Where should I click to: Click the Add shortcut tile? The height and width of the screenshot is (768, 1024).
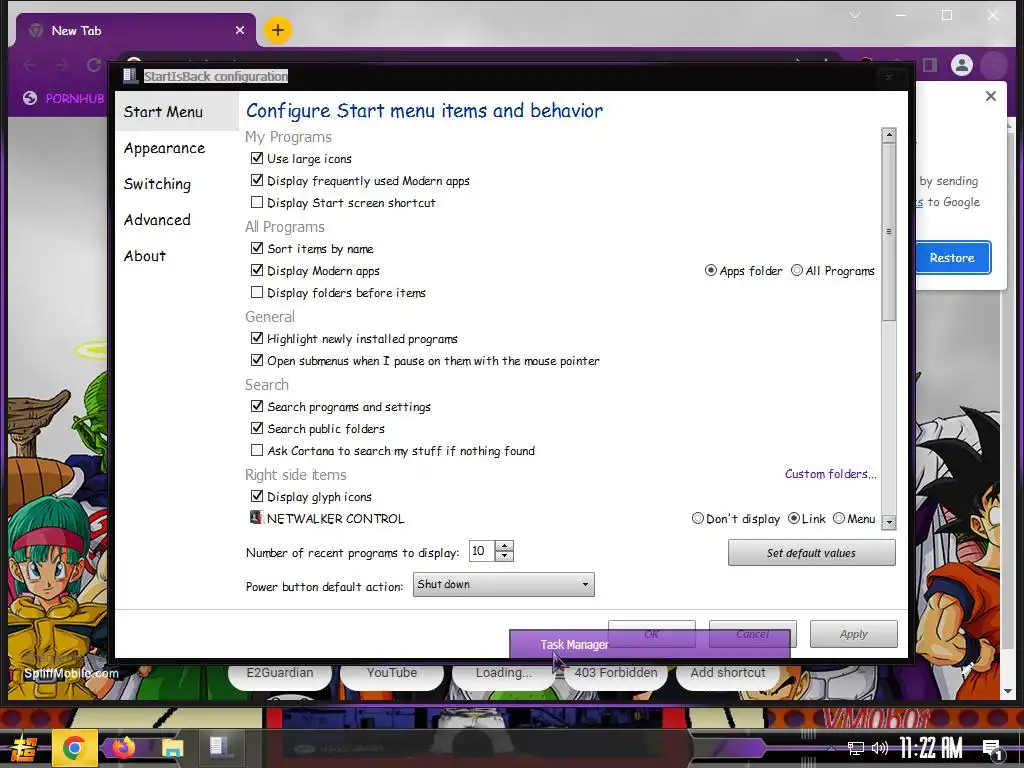point(728,673)
